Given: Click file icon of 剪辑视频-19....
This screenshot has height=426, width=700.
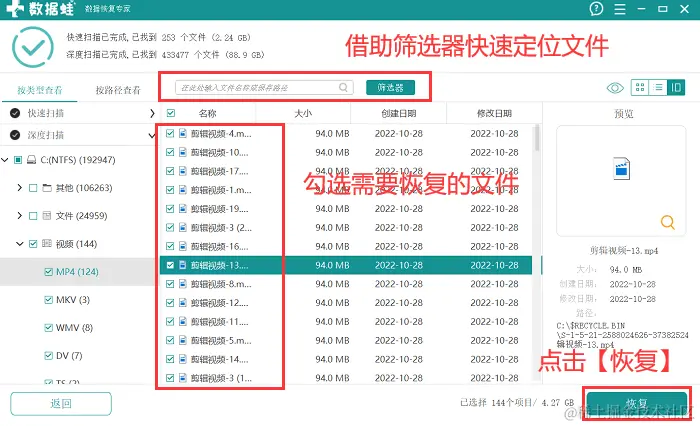Looking at the screenshot, I should coord(183,209).
